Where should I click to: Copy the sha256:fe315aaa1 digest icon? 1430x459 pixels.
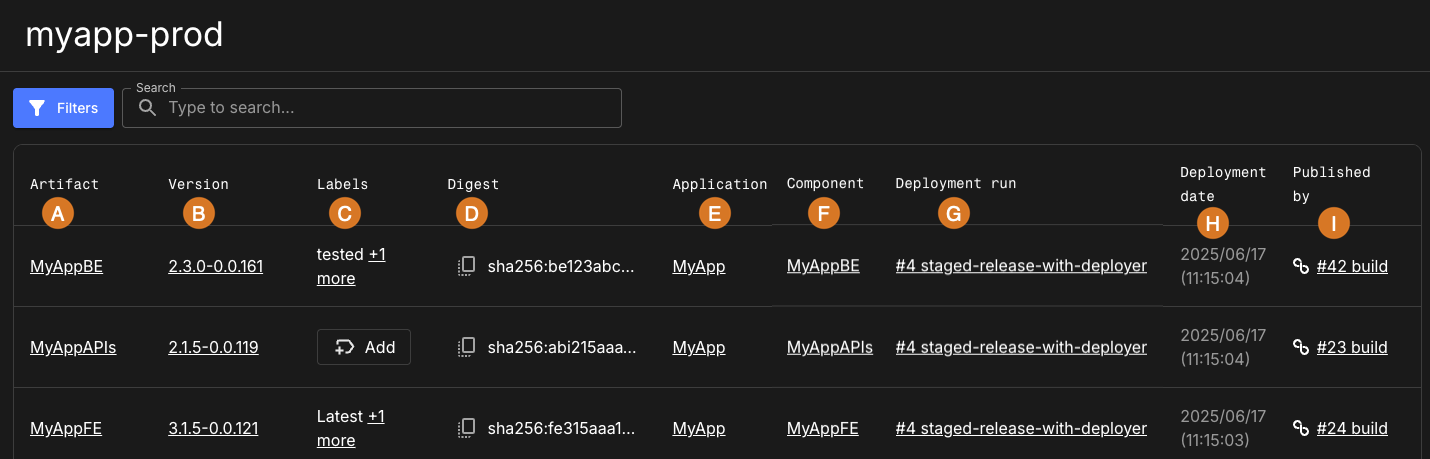(x=466, y=428)
